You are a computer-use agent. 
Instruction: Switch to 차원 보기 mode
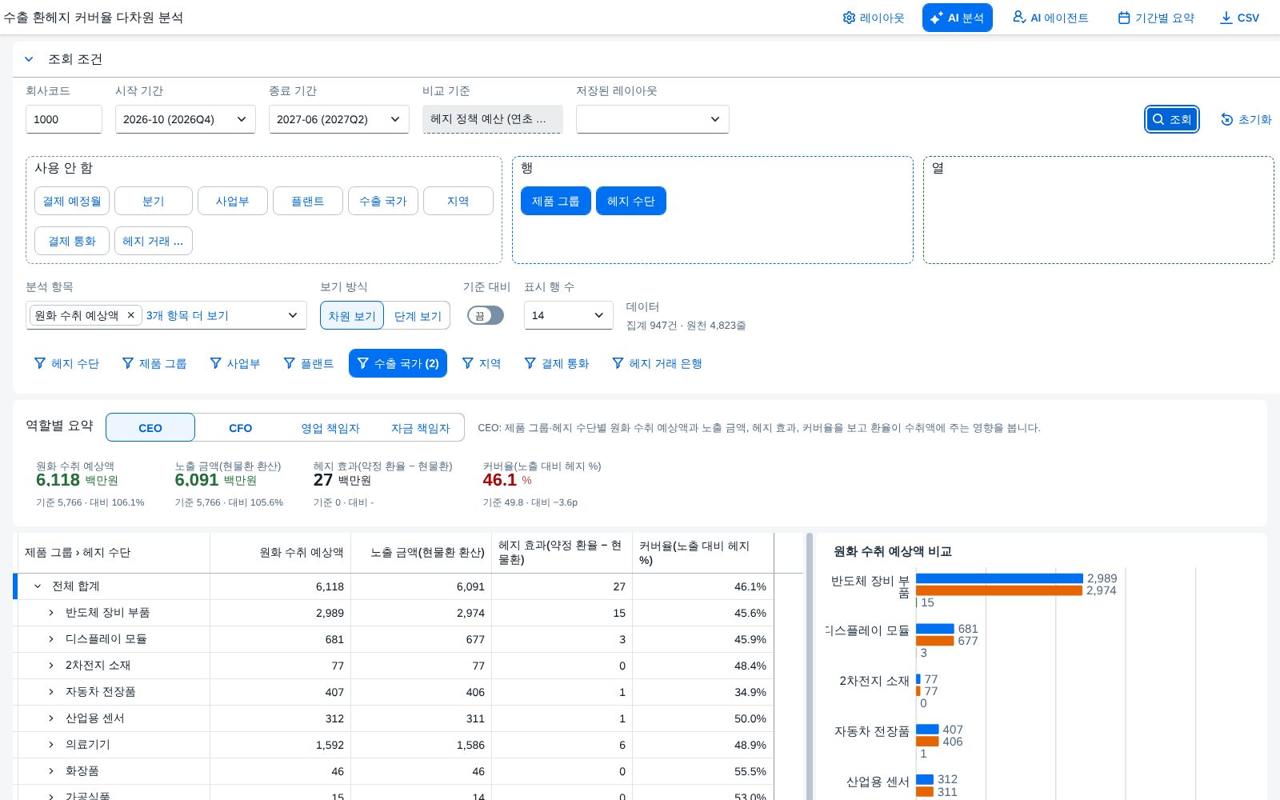352,316
